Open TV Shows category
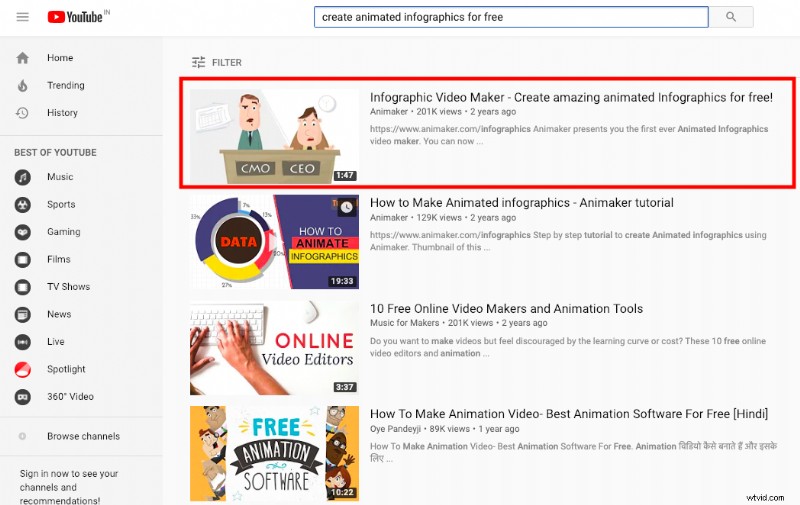The height and width of the screenshot is (505, 800). (68, 287)
